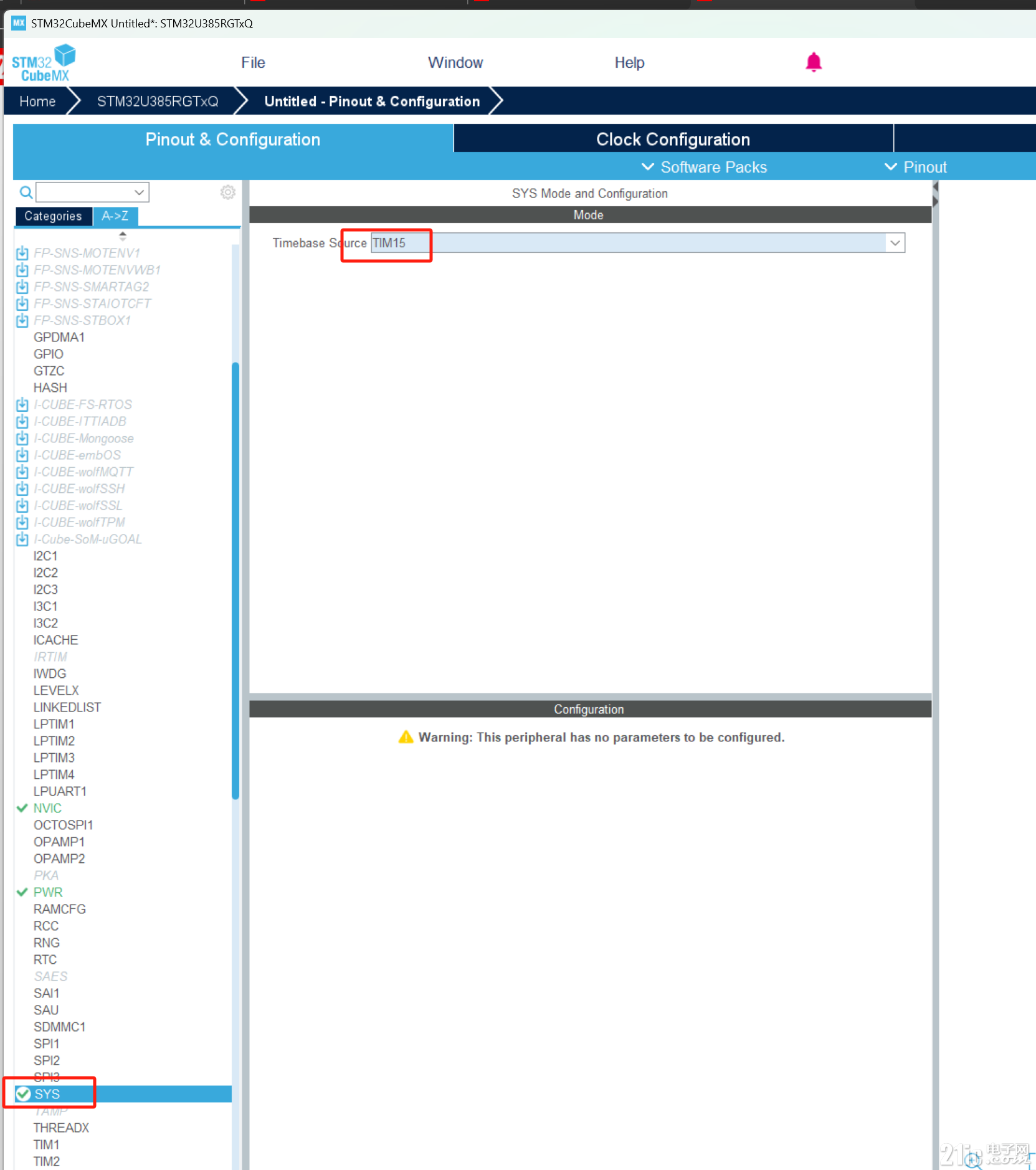
Task: Select RTC in peripheral list
Action: (45, 959)
